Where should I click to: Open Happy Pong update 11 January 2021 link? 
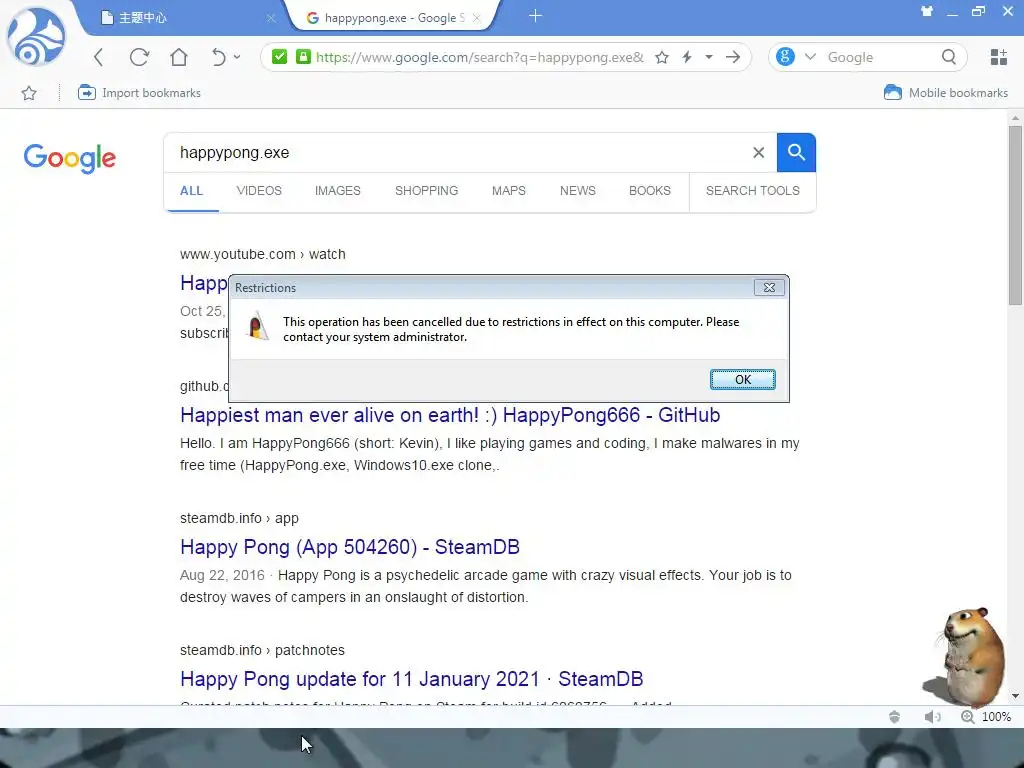[411, 679]
